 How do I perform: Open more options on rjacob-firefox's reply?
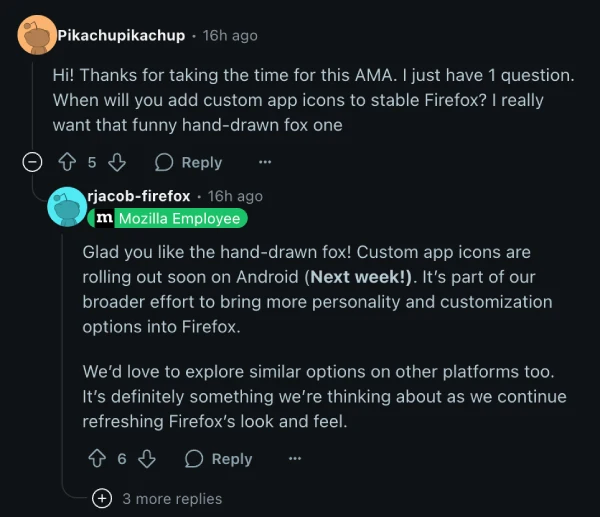click(x=295, y=458)
